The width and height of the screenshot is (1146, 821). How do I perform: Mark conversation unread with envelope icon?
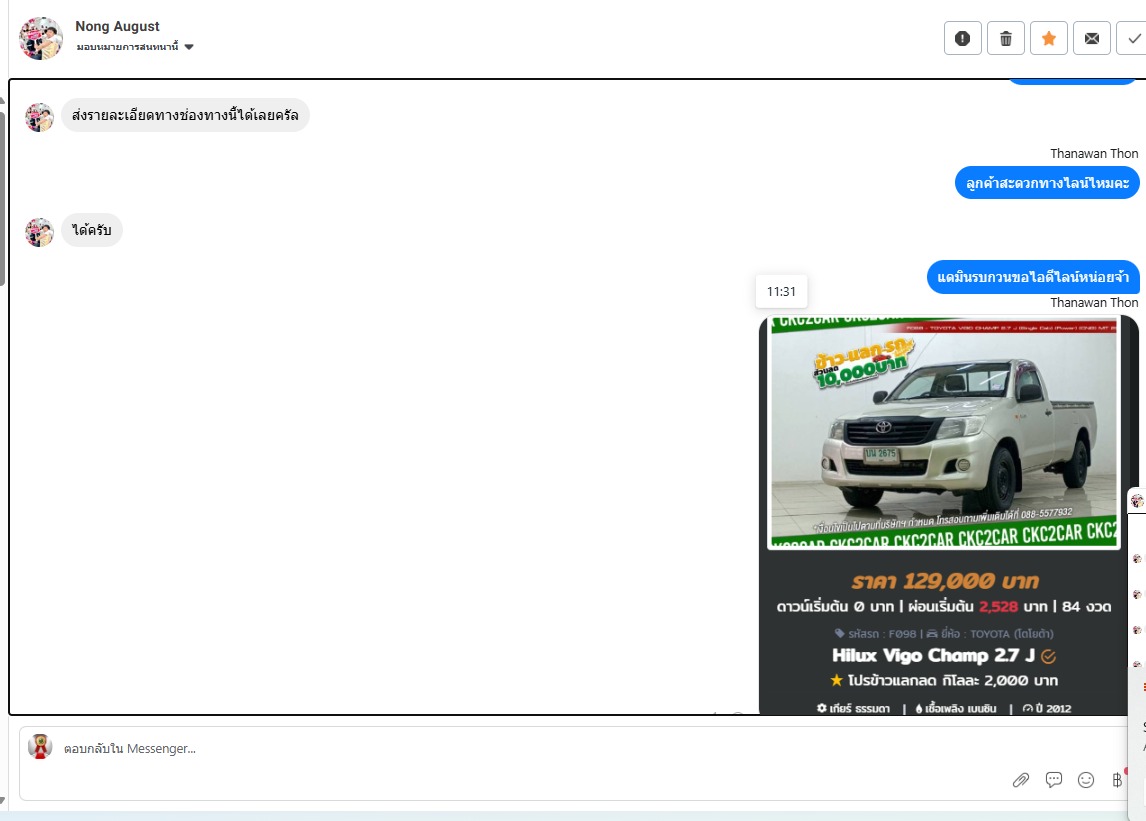pos(1092,38)
